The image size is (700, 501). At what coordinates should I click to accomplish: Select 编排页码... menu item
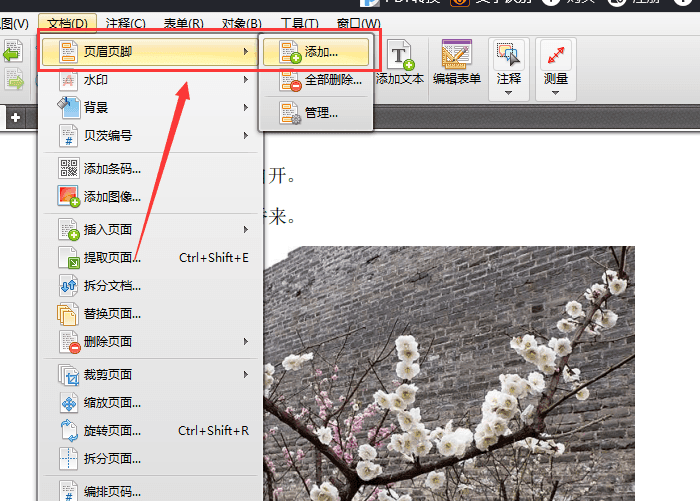point(150,491)
